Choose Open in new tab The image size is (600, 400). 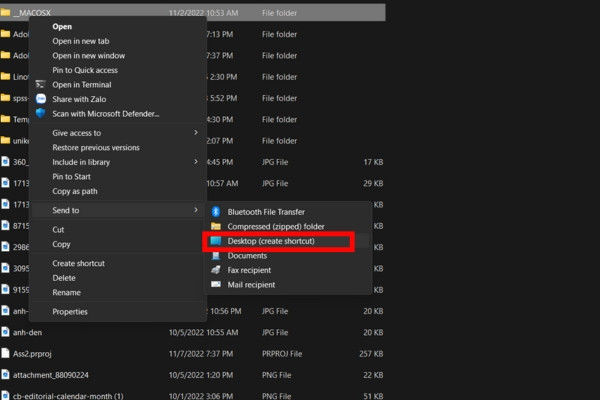(x=81, y=41)
